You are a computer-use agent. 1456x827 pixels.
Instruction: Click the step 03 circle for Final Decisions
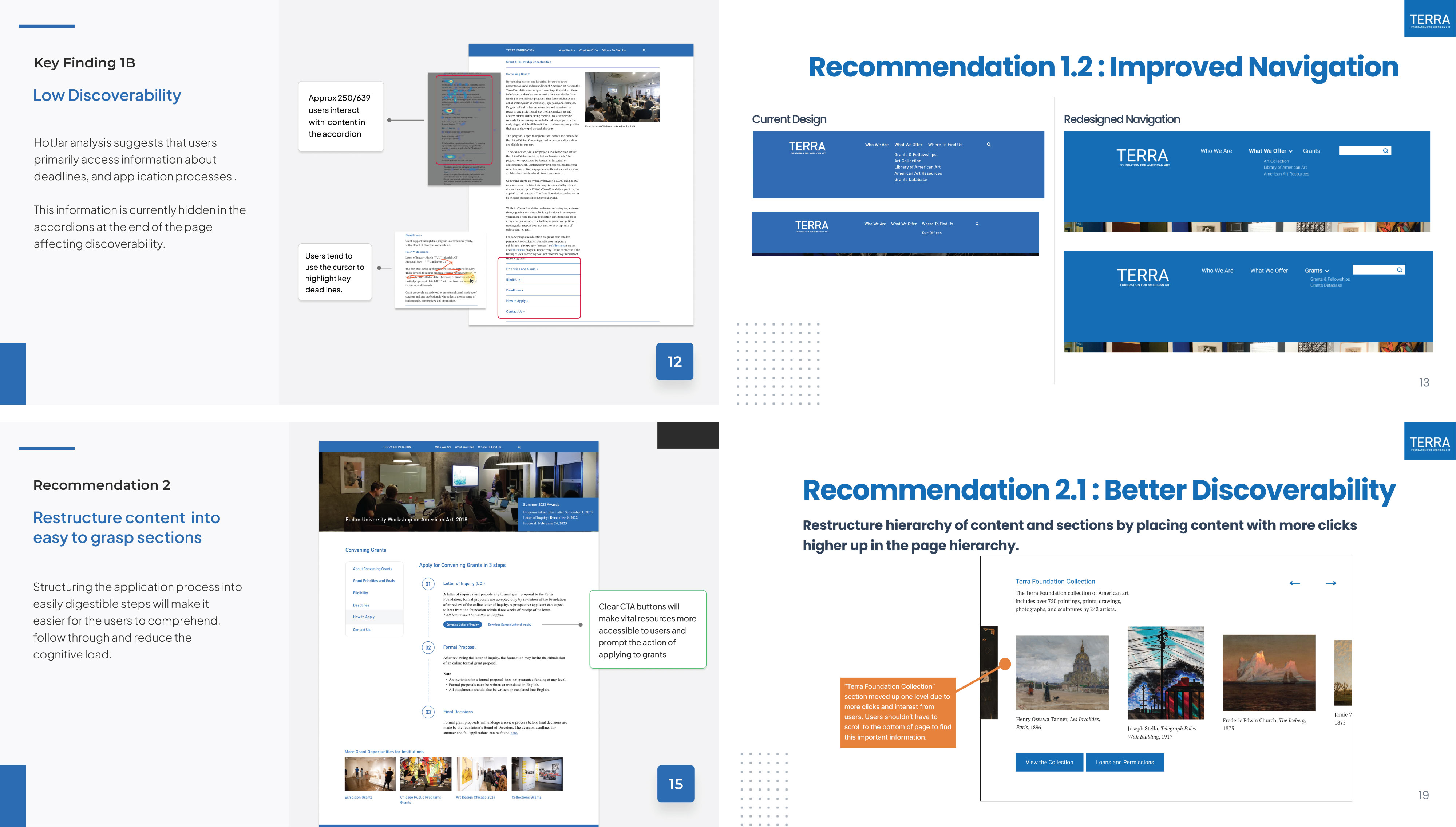click(x=428, y=712)
